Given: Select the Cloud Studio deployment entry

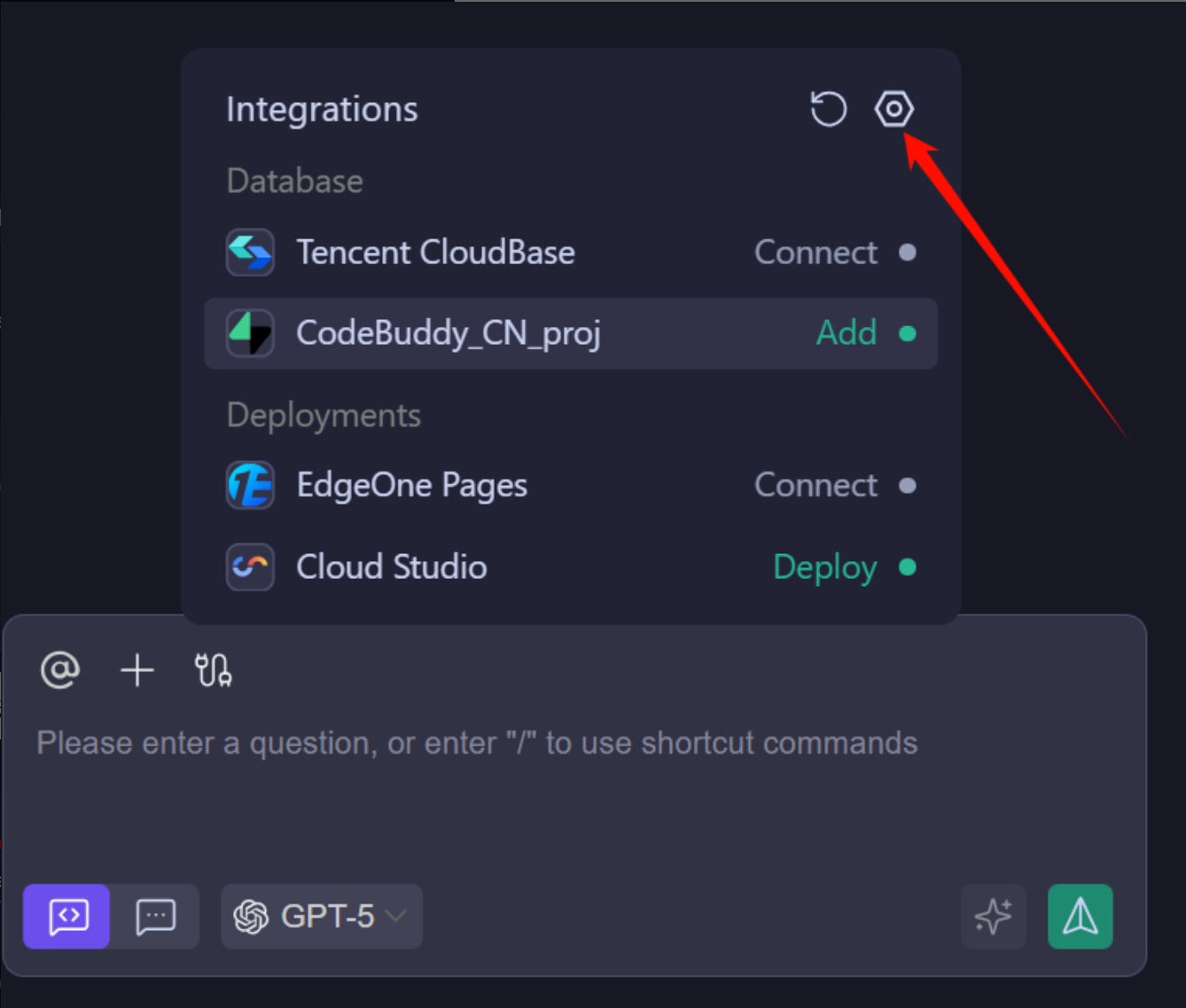Looking at the screenshot, I should (x=392, y=567).
